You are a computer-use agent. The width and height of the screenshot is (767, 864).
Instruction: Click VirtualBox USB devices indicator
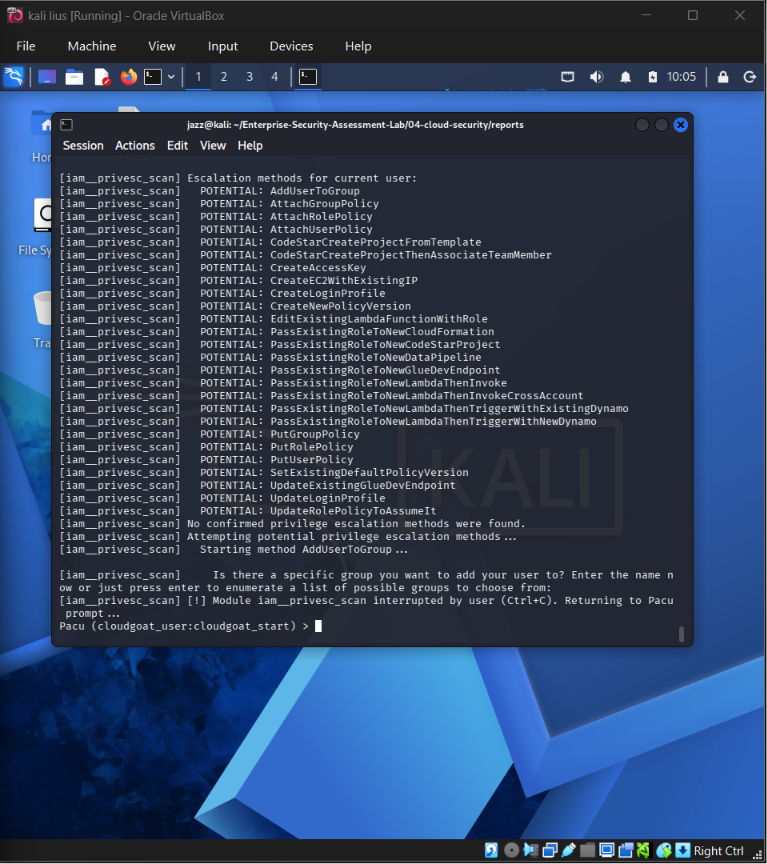coord(569,850)
